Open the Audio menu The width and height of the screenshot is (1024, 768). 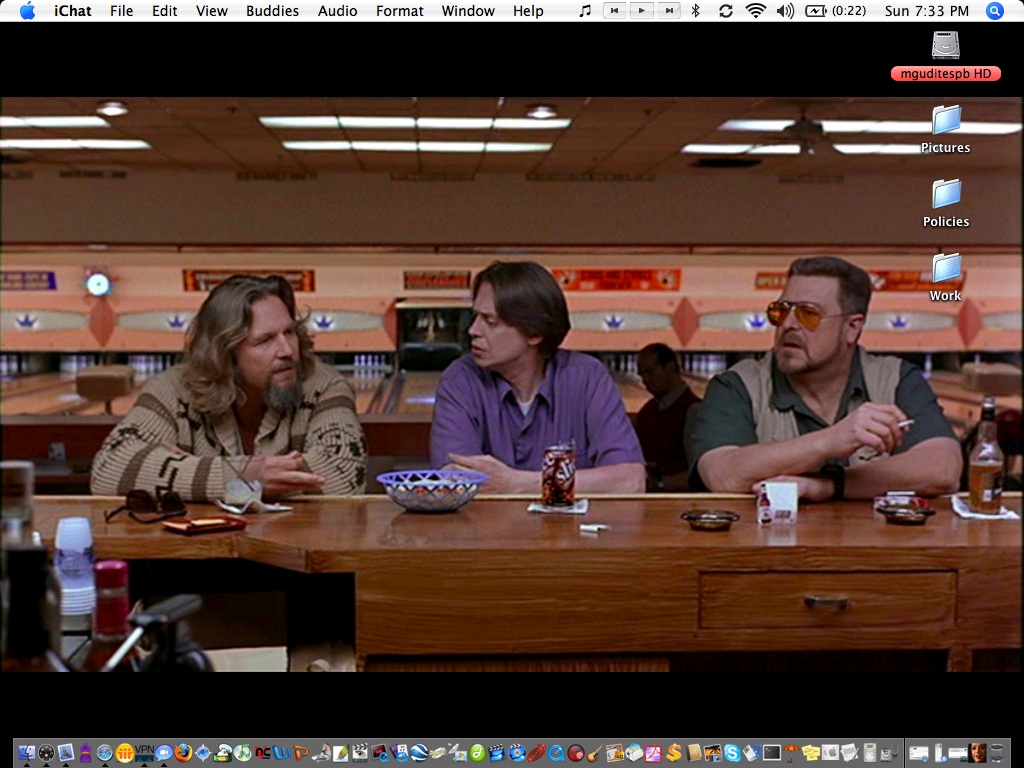pyautogui.click(x=337, y=11)
